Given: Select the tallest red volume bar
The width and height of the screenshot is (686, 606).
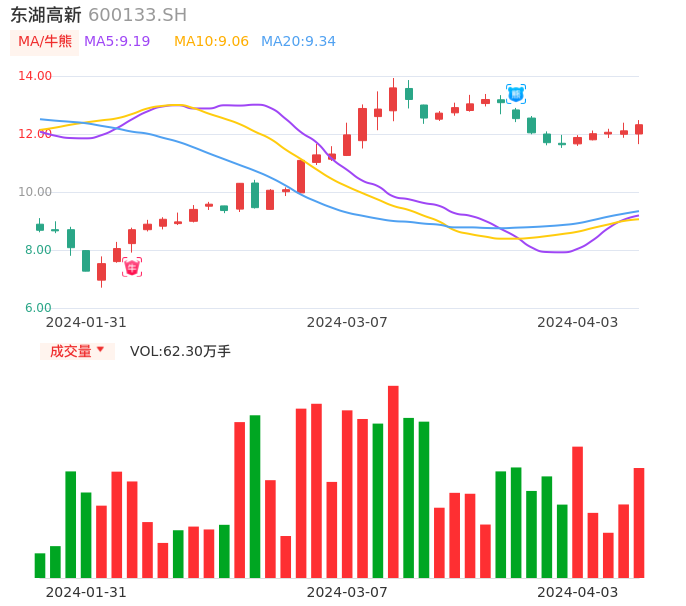Looking at the screenshot, I should point(393,482).
